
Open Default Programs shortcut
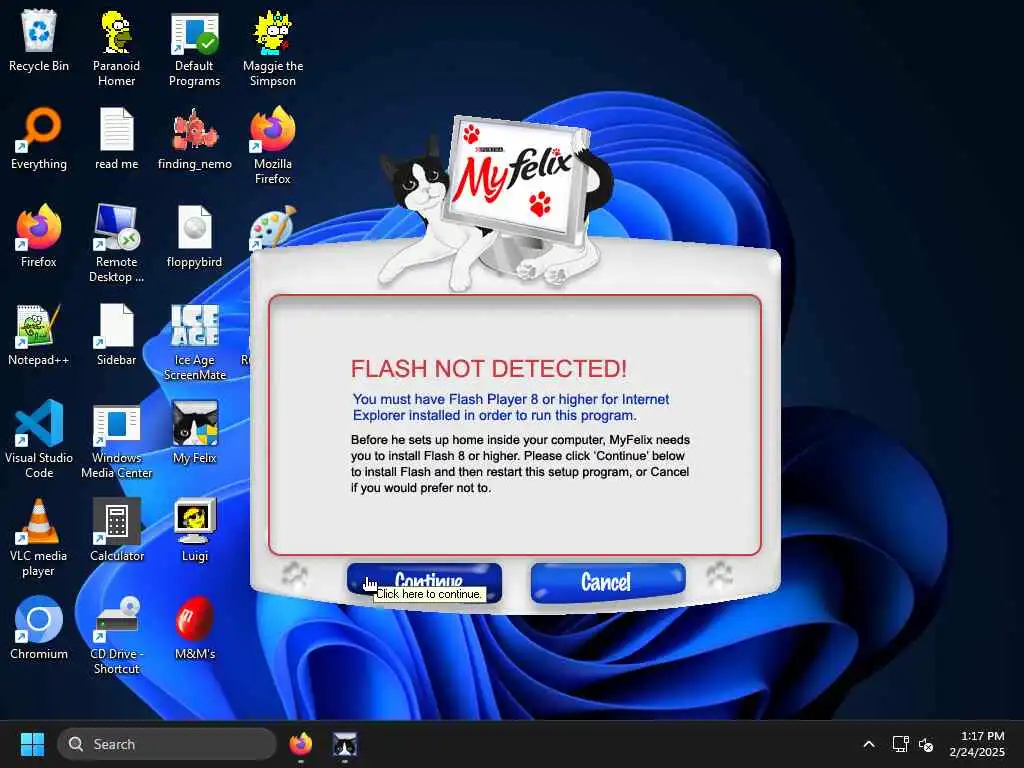[195, 48]
